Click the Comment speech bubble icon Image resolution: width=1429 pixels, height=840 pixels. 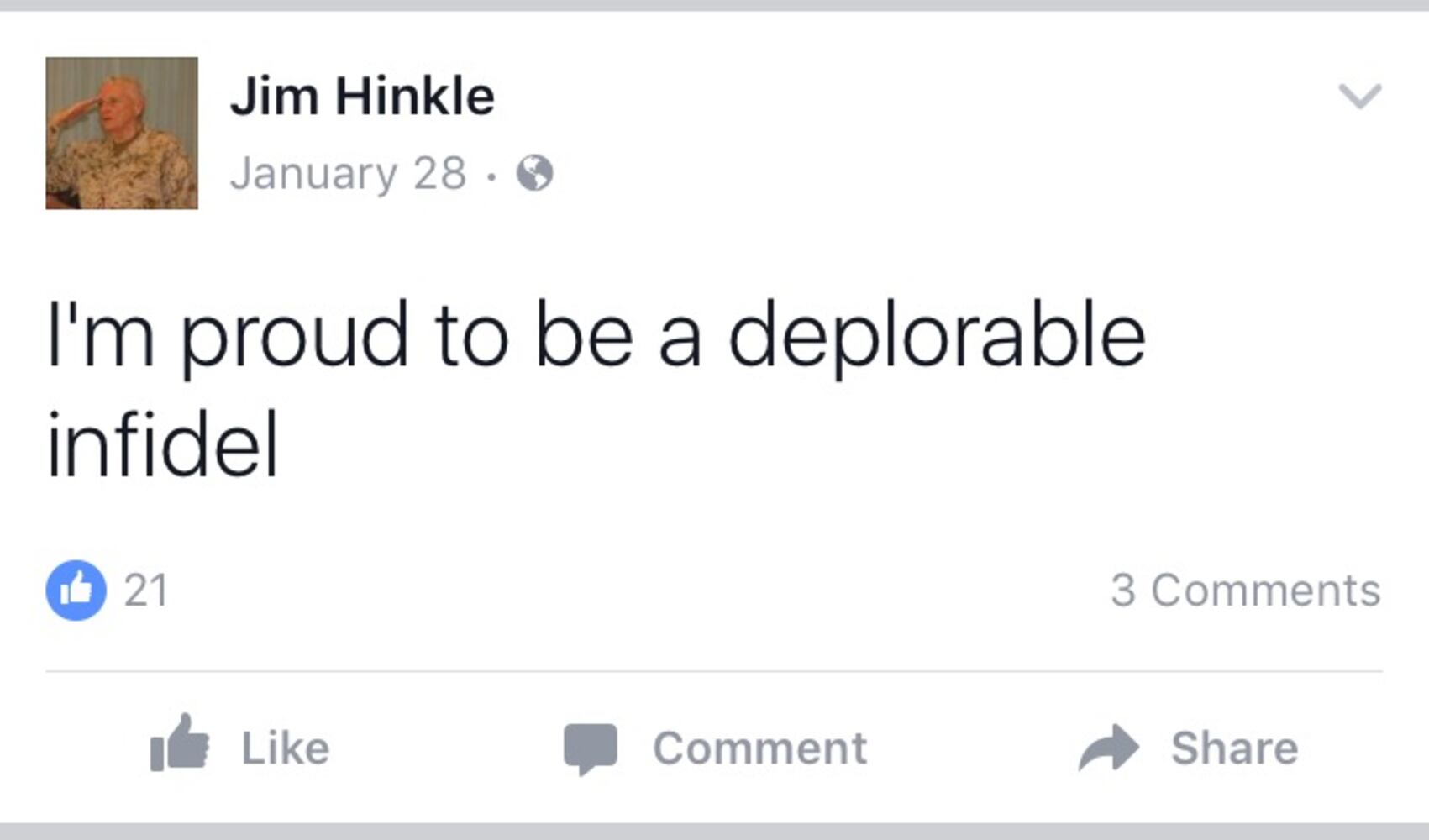(590, 748)
